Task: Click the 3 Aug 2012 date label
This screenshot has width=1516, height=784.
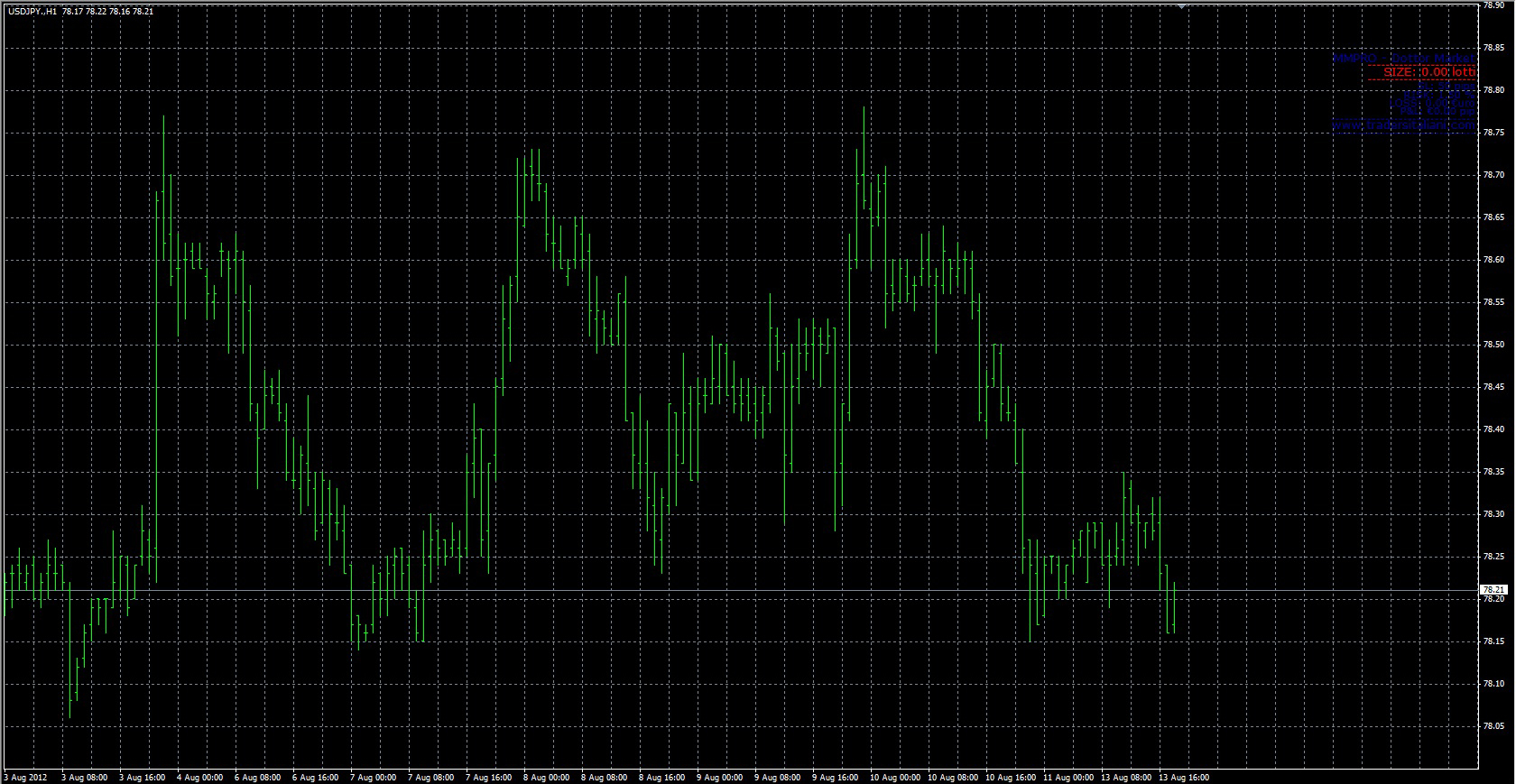Action: [25, 777]
